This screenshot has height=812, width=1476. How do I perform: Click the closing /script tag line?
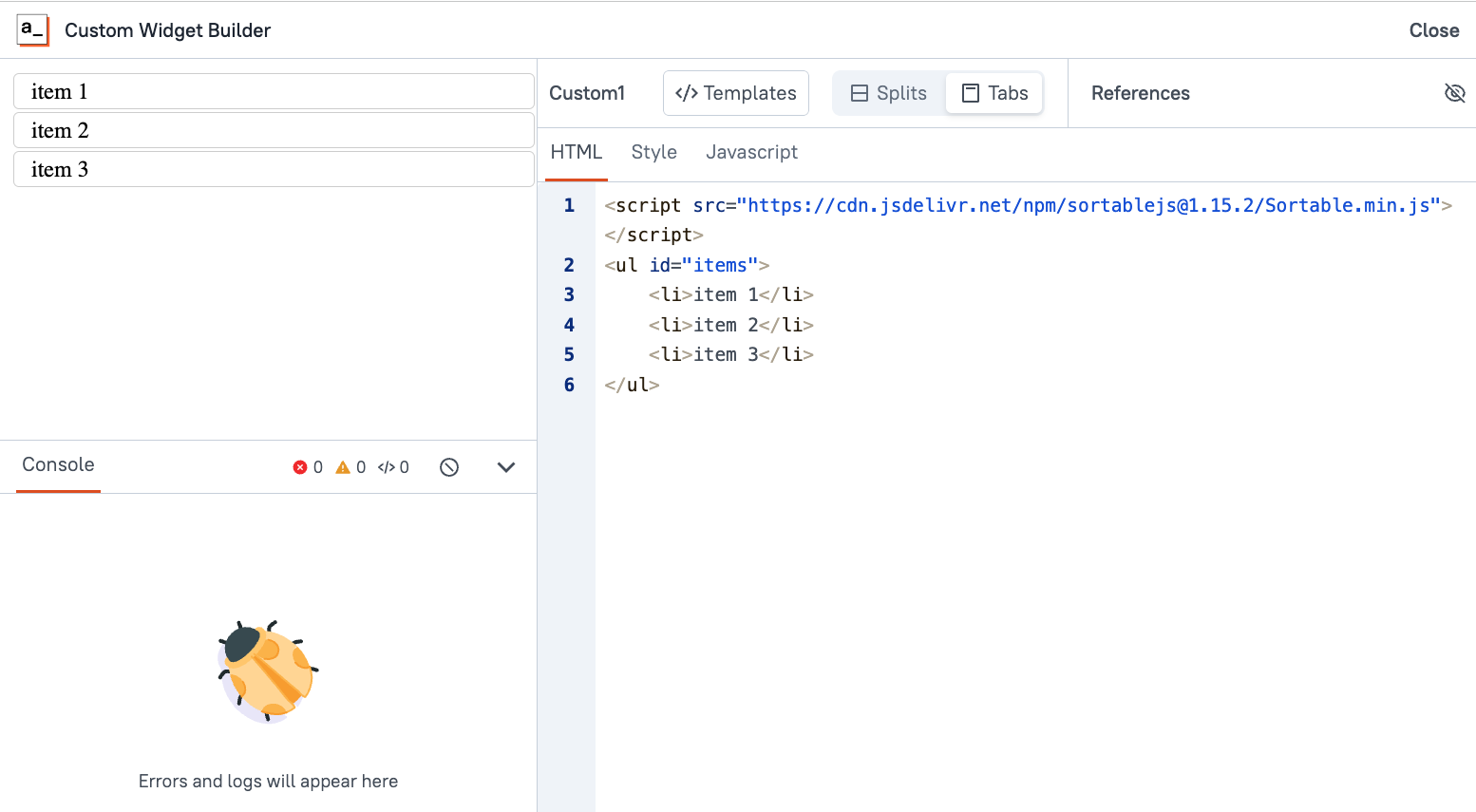(x=653, y=235)
